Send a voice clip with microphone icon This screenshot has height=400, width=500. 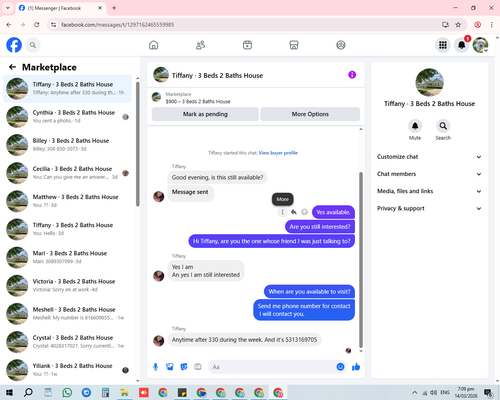click(x=155, y=367)
